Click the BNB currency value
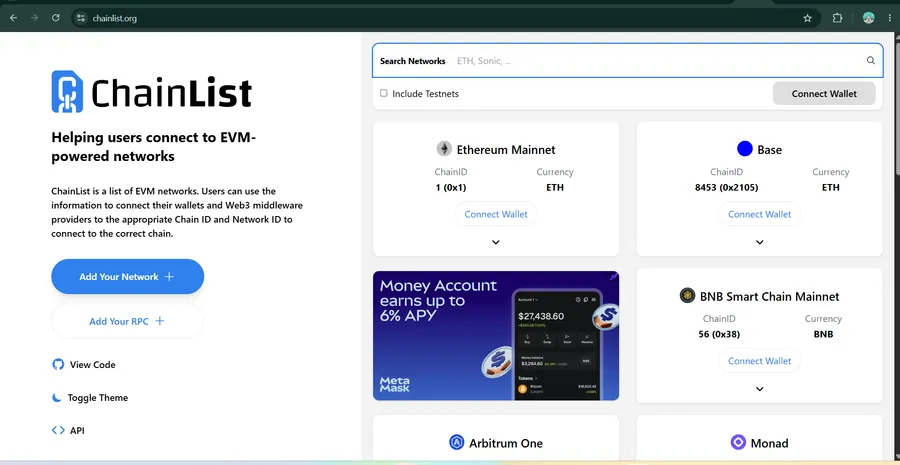The height and width of the screenshot is (465, 900). coord(823,334)
